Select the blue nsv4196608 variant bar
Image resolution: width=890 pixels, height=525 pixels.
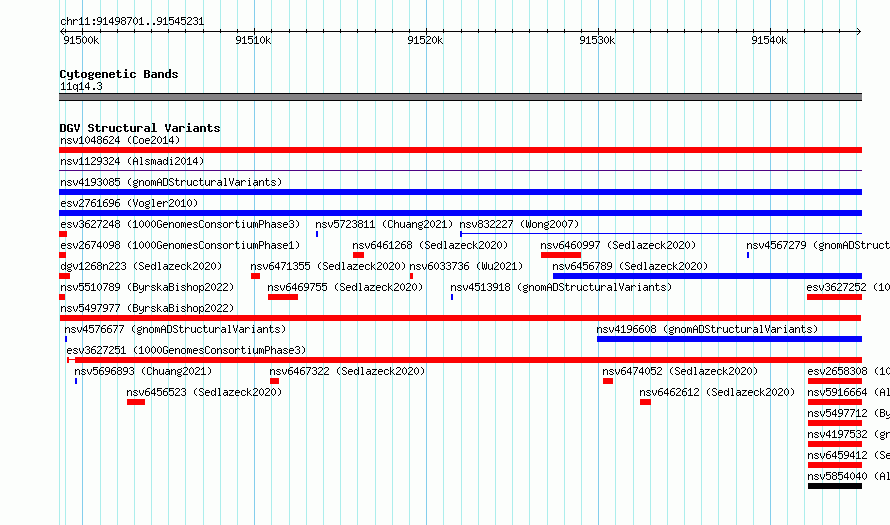click(729, 339)
